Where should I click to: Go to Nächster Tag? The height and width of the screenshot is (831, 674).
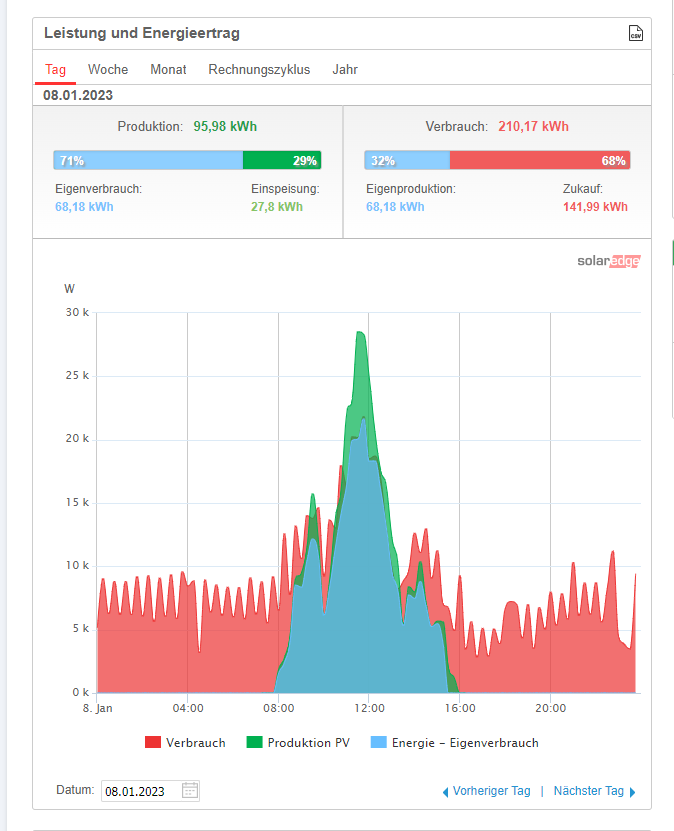click(589, 791)
